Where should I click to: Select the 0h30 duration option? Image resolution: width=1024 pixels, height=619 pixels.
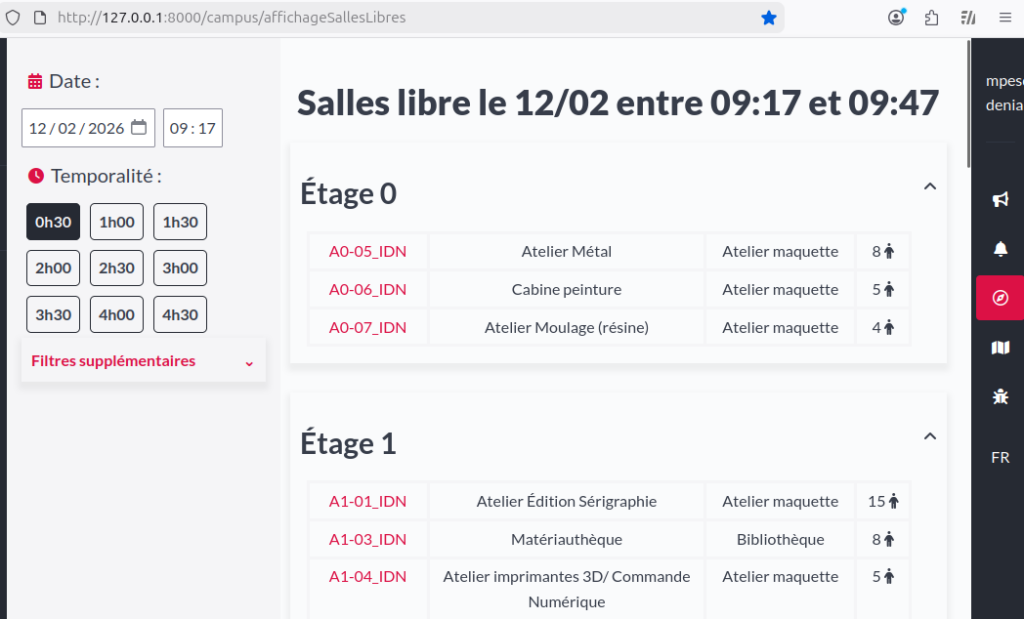tap(53, 222)
